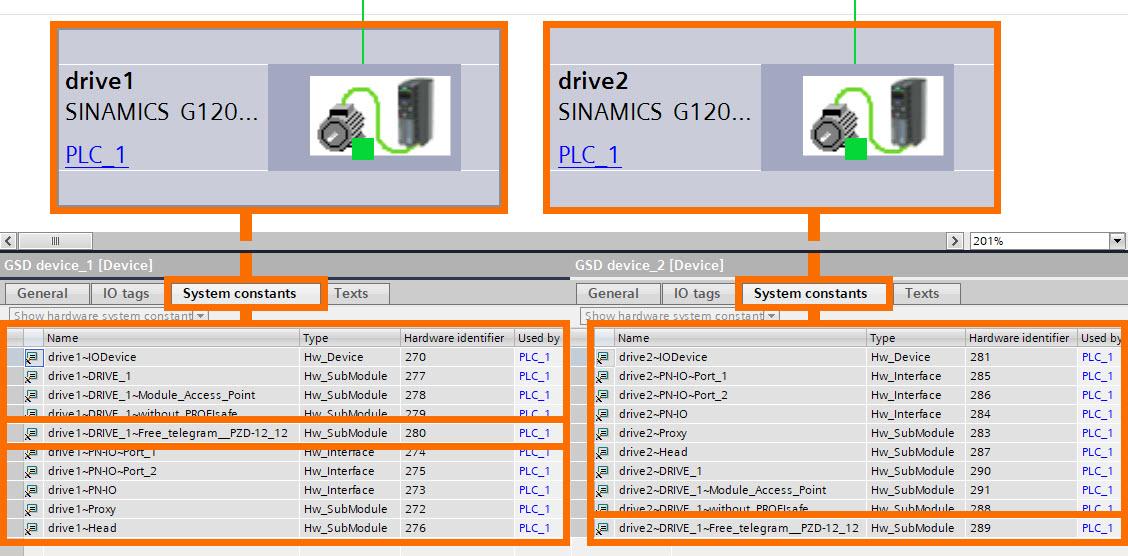This screenshot has height=556, width=1128.
Task: Click the constant icon beside drive1~Proxy
Action: click(x=32, y=509)
